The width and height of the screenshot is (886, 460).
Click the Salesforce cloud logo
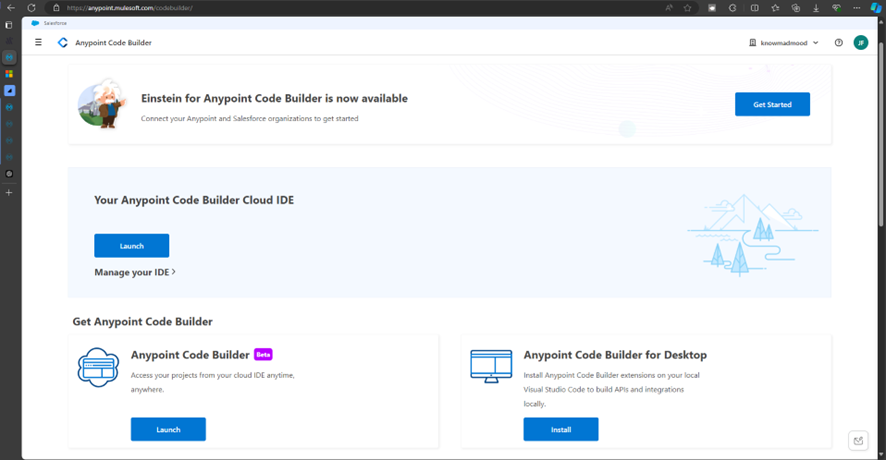click(35, 23)
